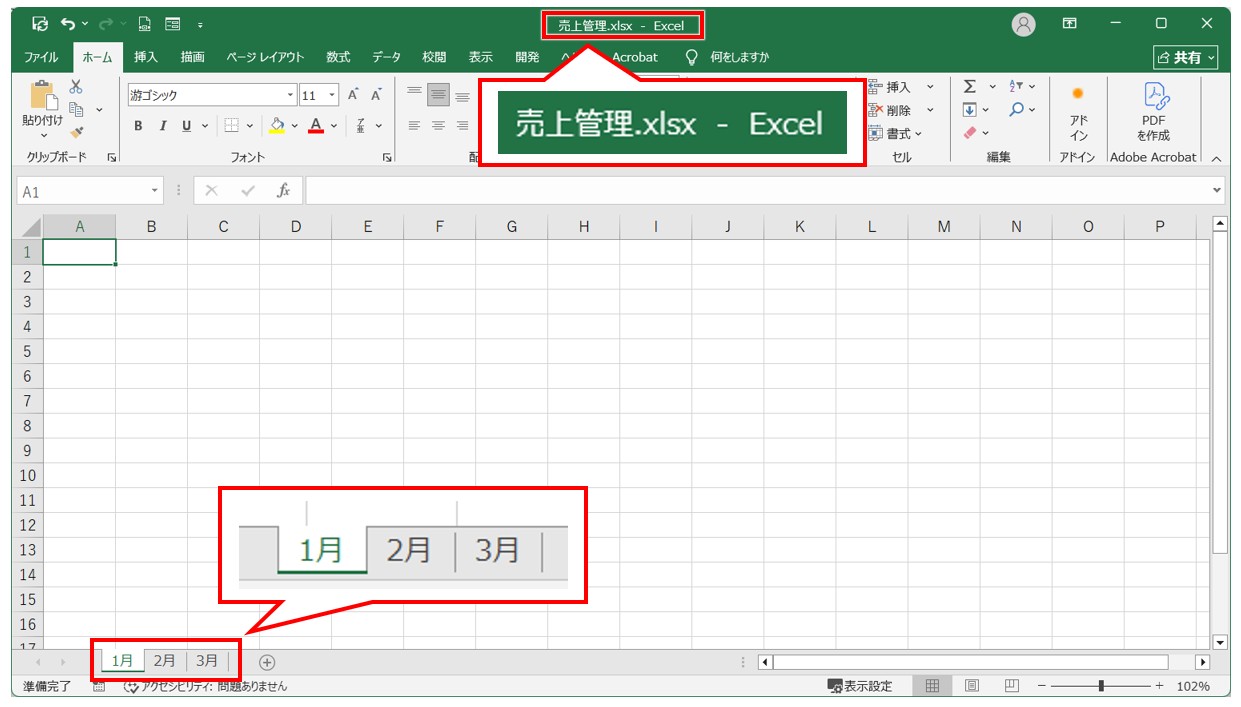
Task: Click the Cut scissors icon
Action: coord(76,88)
